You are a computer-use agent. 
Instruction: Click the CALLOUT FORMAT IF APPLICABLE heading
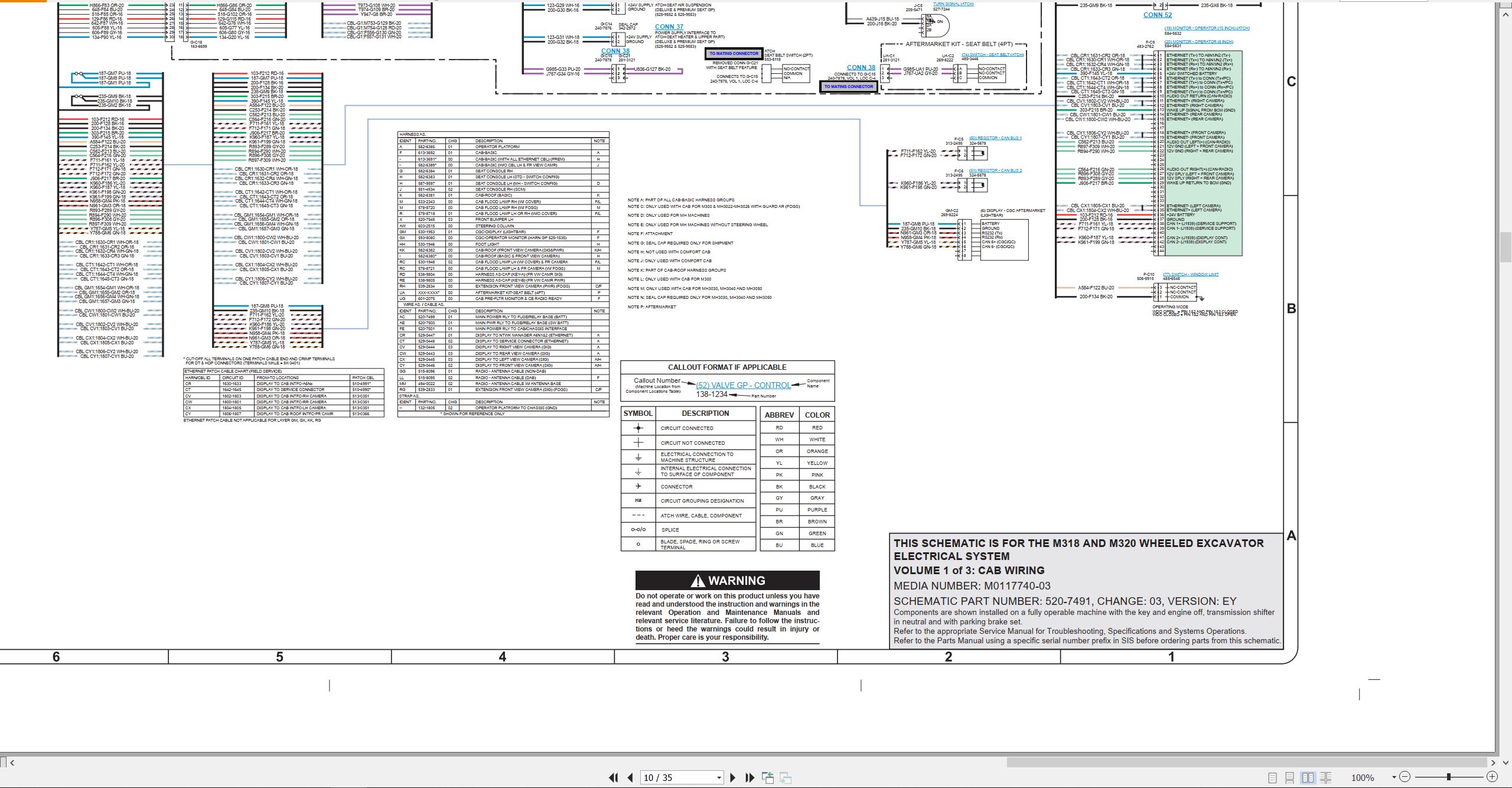pos(727,367)
